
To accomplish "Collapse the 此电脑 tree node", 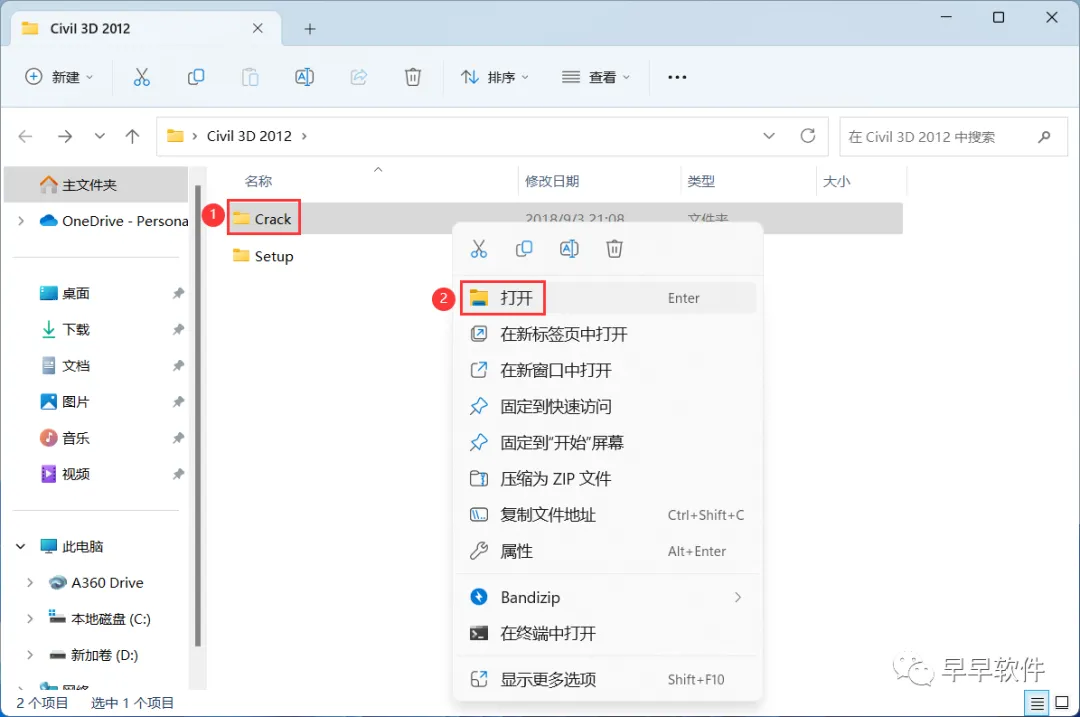I will [21, 546].
